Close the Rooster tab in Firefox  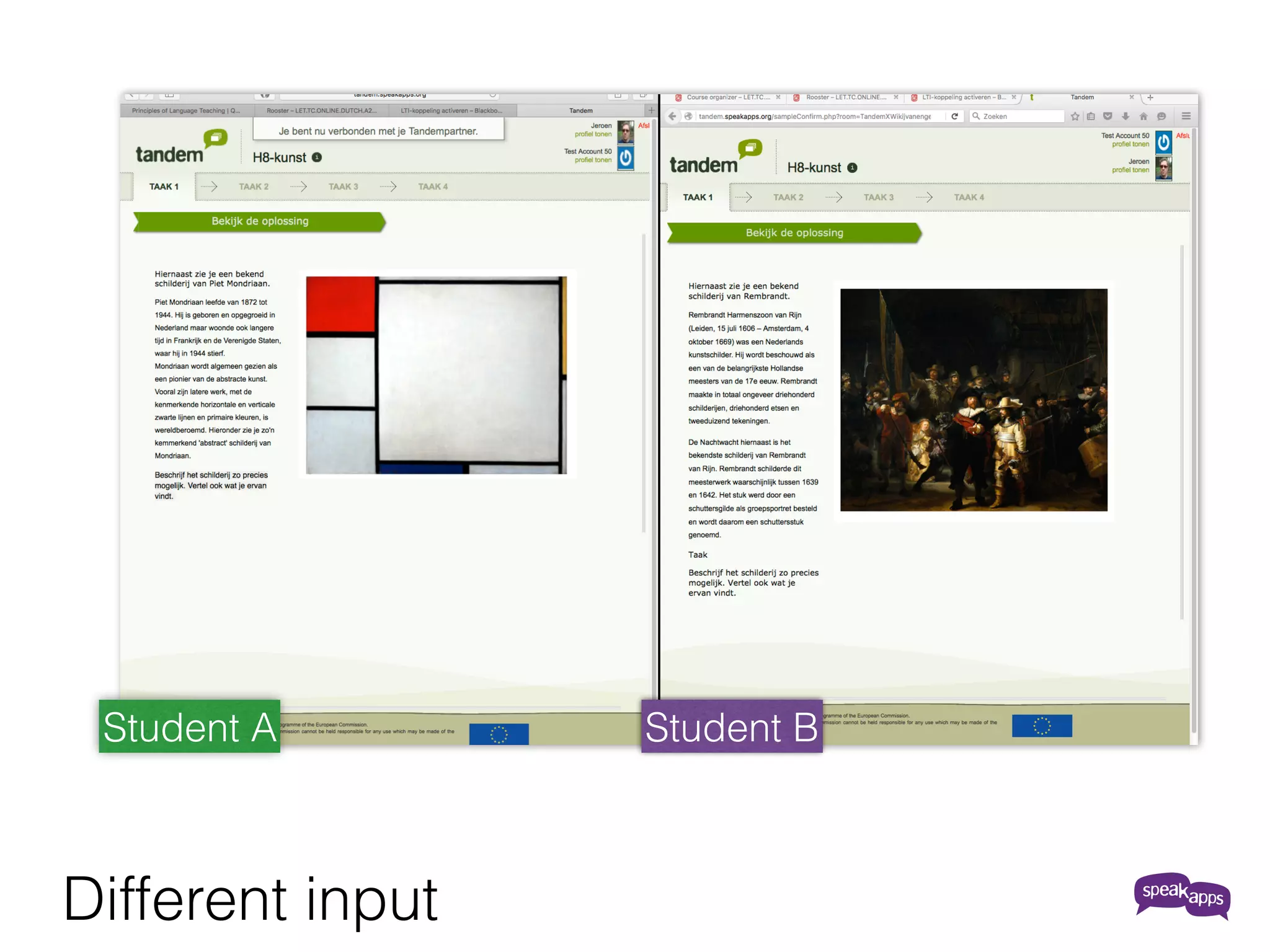pos(896,97)
